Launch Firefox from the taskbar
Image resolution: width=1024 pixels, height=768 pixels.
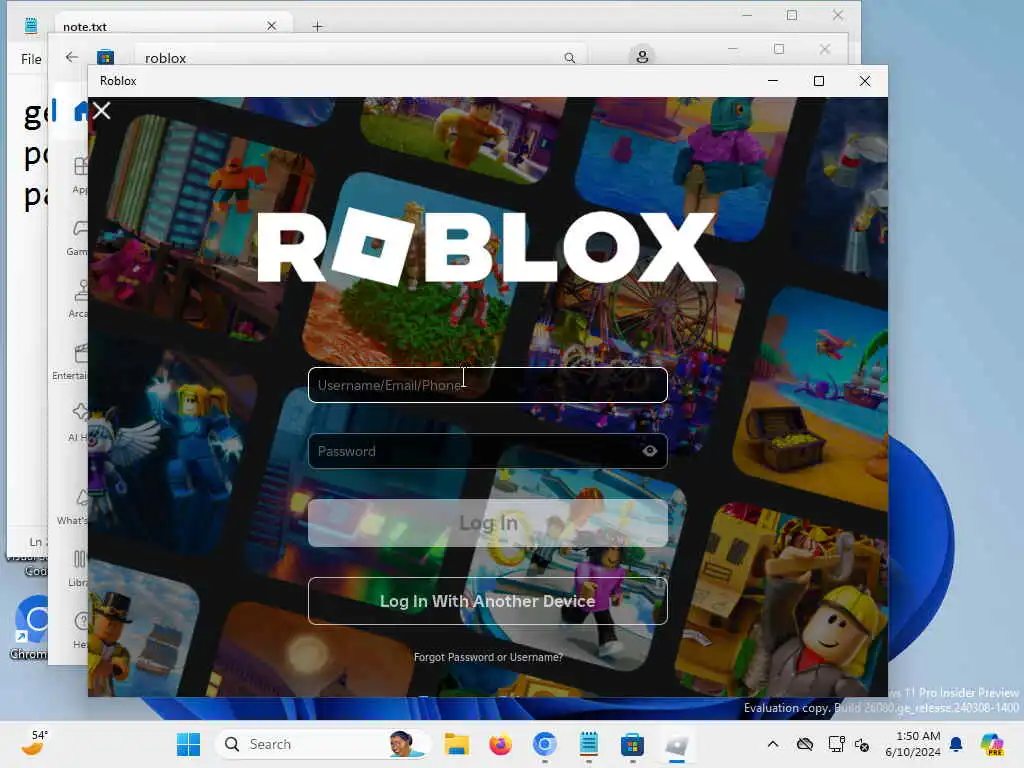[x=500, y=744]
